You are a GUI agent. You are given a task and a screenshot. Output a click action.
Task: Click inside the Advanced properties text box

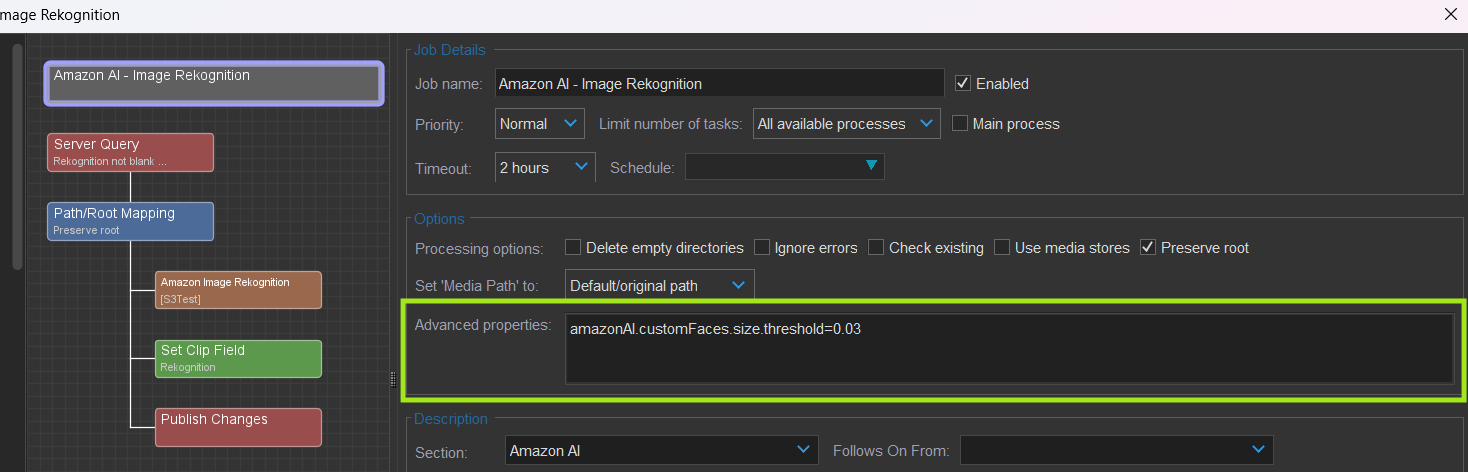(1009, 348)
